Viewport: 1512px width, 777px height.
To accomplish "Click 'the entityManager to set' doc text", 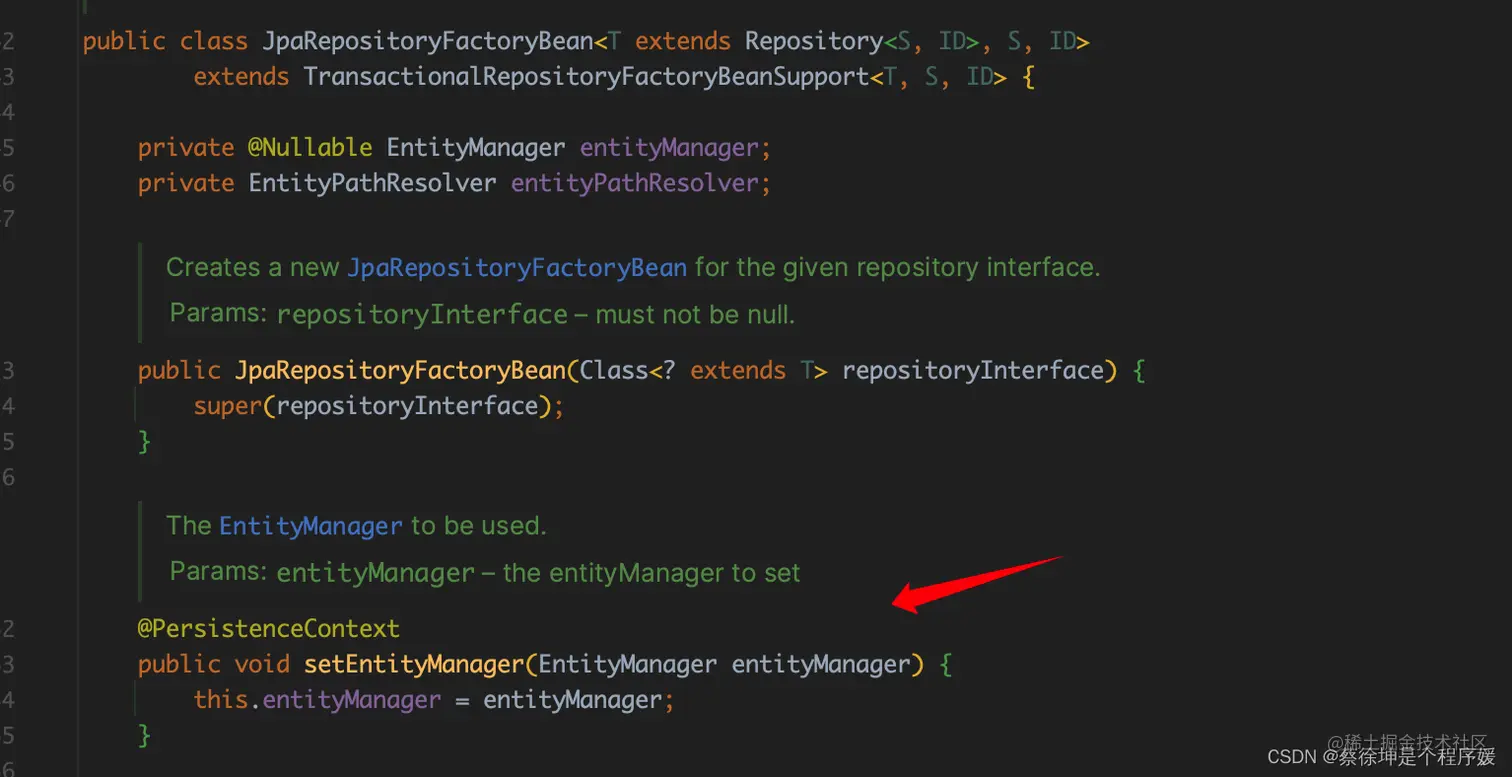I will pos(652,573).
